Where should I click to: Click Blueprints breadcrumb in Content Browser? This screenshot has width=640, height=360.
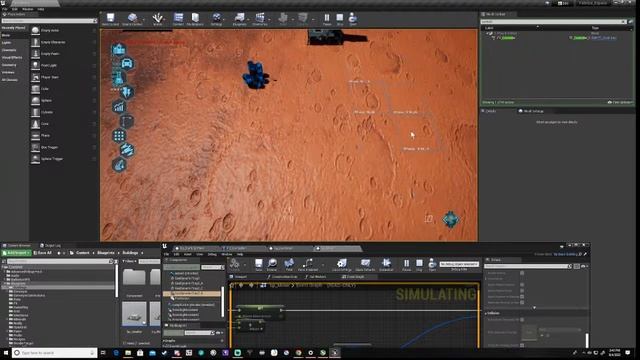(106, 253)
